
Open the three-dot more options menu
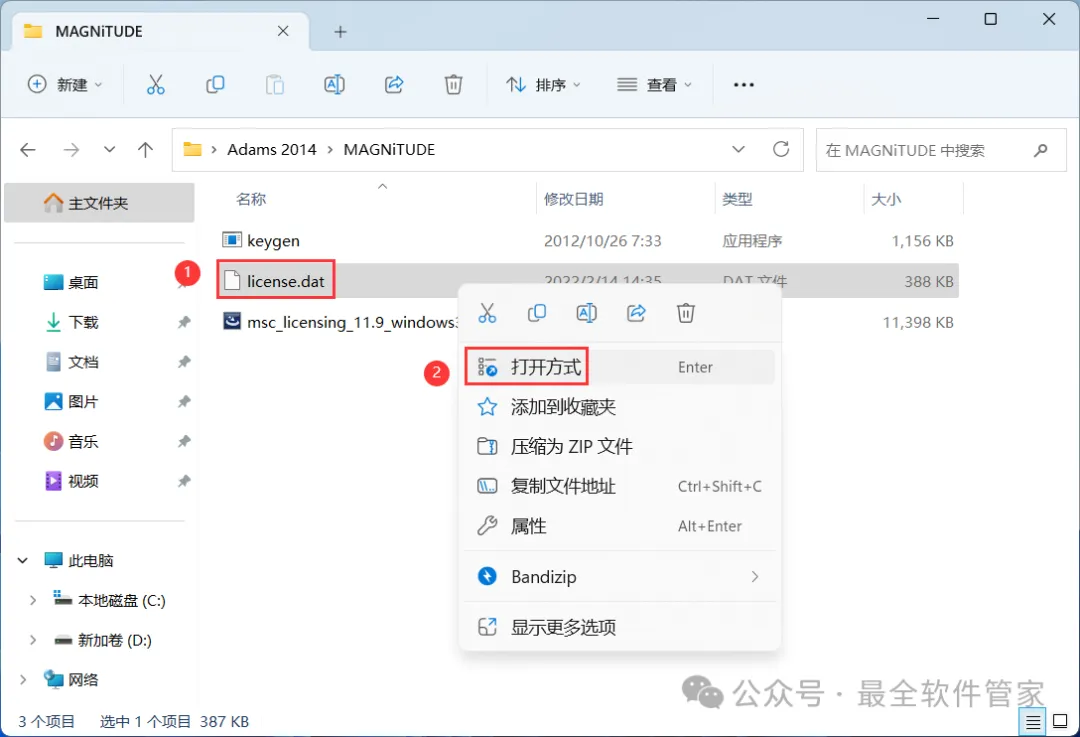click(744, 85)
